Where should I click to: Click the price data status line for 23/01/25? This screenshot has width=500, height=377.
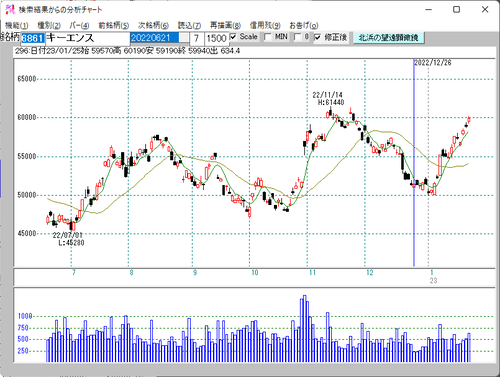click(127, 51)
